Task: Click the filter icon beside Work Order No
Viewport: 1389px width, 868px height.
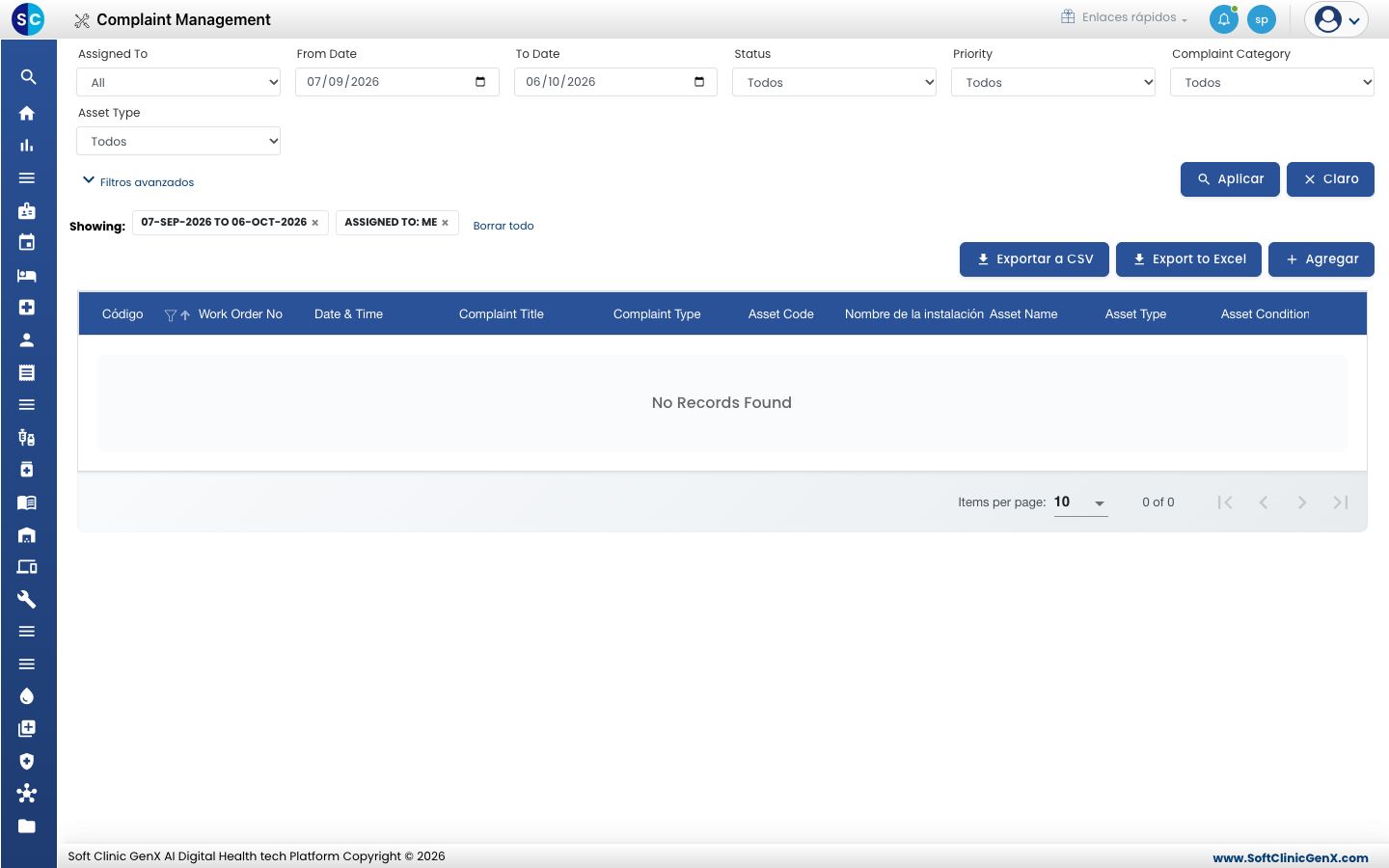Action: tap(171, 315)
